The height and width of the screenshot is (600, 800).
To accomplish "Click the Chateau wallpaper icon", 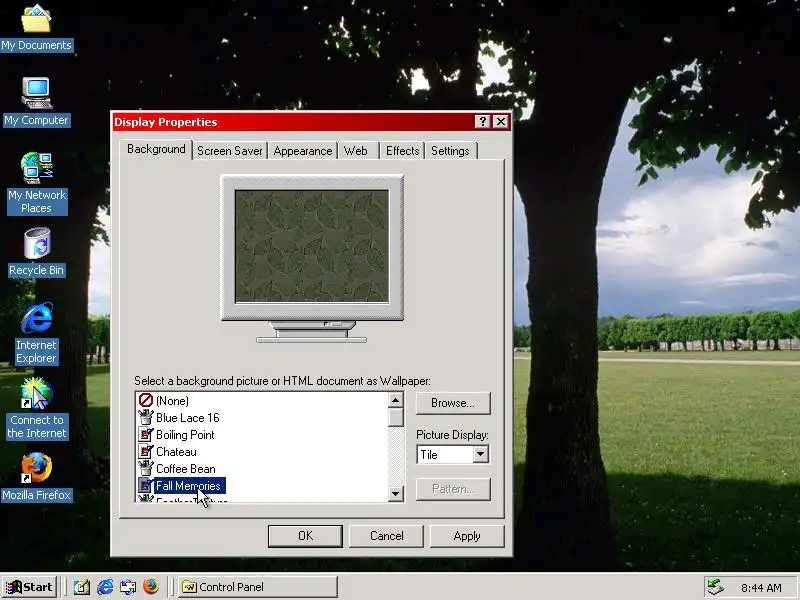I will (146, 452).
